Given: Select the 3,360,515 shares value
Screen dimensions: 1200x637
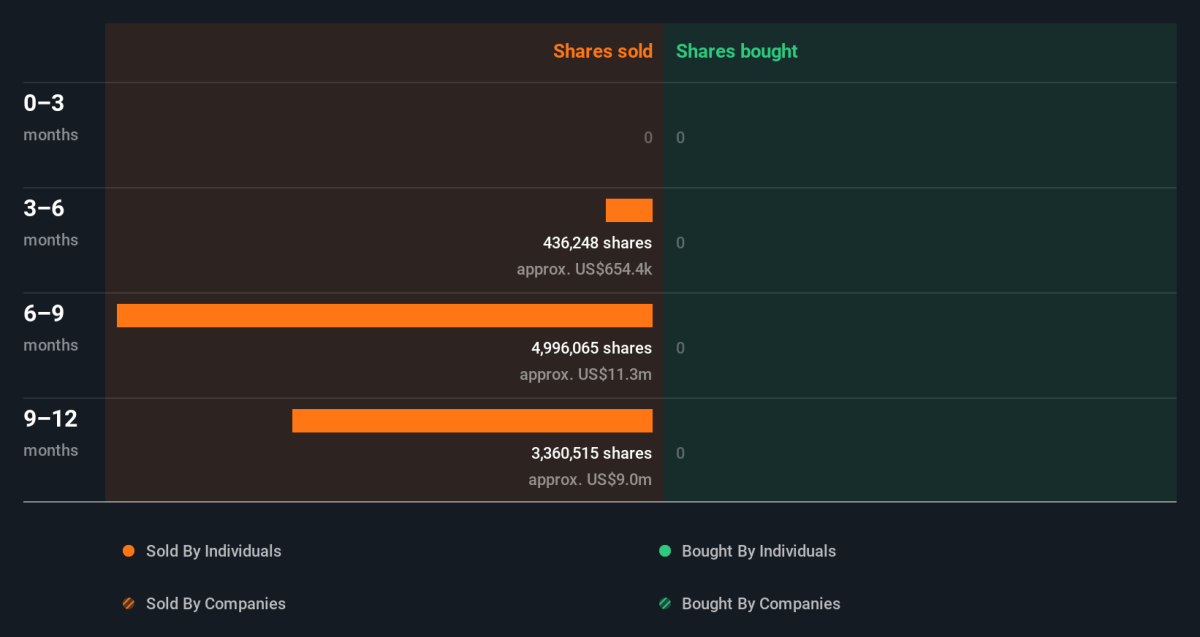Looking at the screenshot, I should point(591,453).
